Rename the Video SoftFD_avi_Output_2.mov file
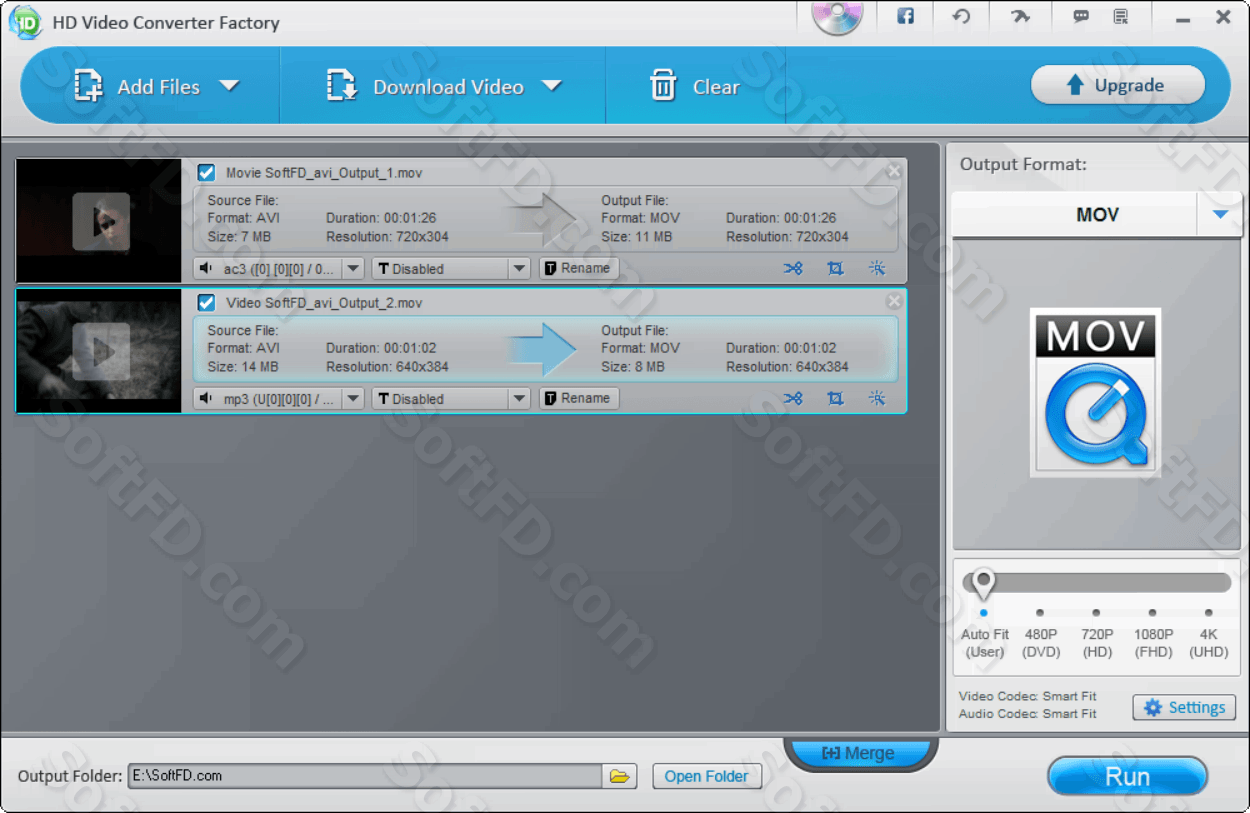The image size is (1250, 813). click(x=579, y=398)
